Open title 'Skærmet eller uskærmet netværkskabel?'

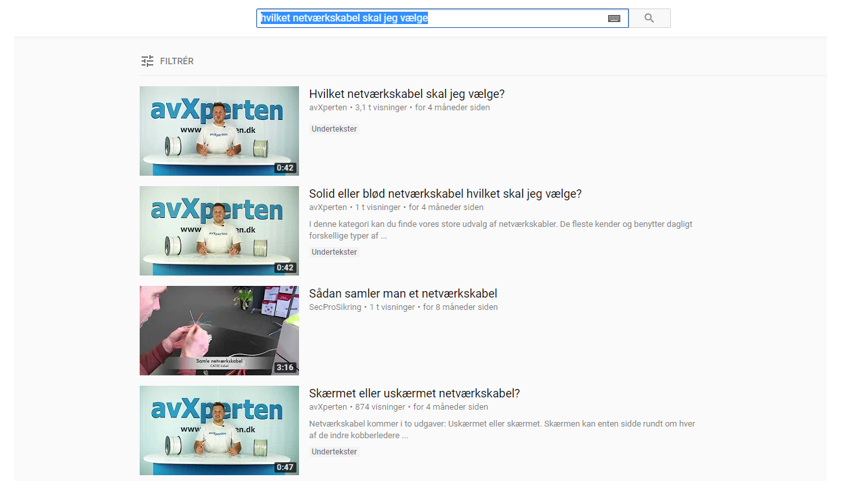pyautogui.click(x=414, y=394)
